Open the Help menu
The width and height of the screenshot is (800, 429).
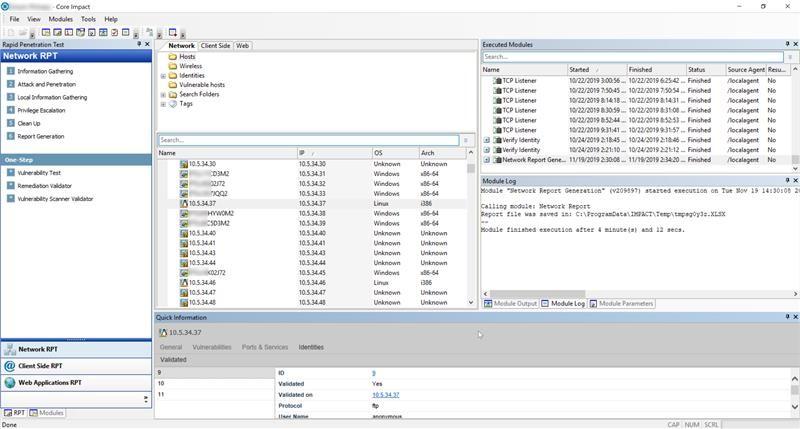click(111, 19)
